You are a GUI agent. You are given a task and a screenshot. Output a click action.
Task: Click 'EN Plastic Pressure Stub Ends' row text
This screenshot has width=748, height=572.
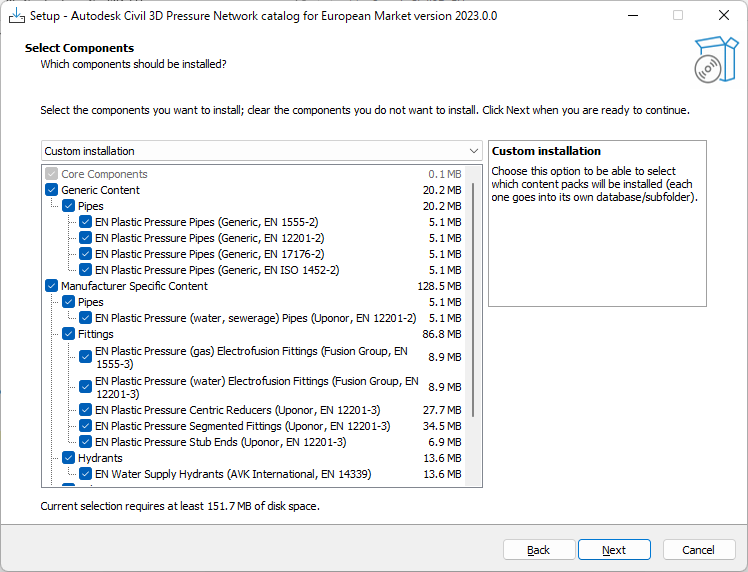click(220, 442)
